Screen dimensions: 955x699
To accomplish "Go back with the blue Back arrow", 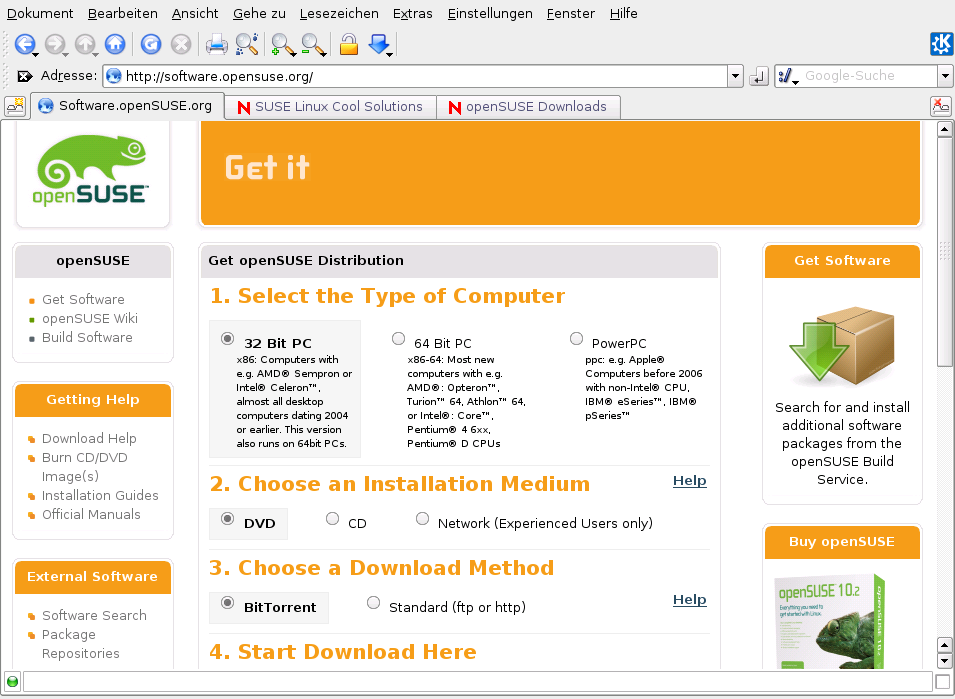I will pyautogui.click(x=24, y=44).
